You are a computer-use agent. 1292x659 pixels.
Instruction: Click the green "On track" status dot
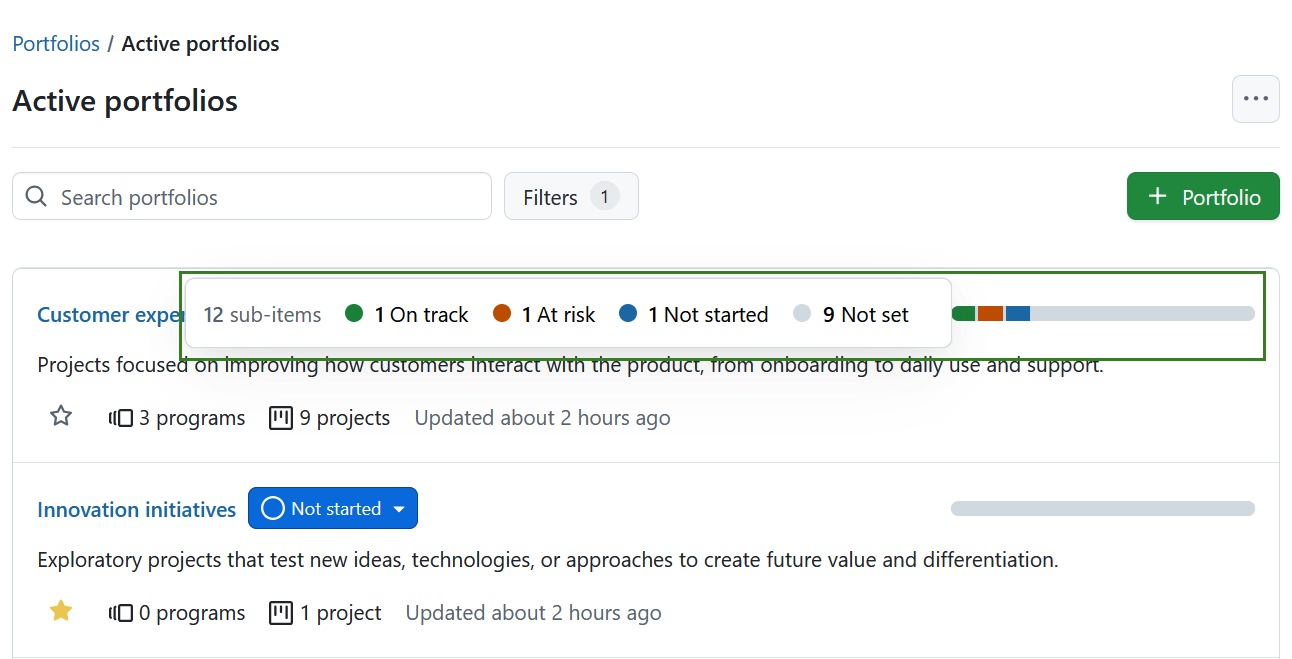point(352,313)
